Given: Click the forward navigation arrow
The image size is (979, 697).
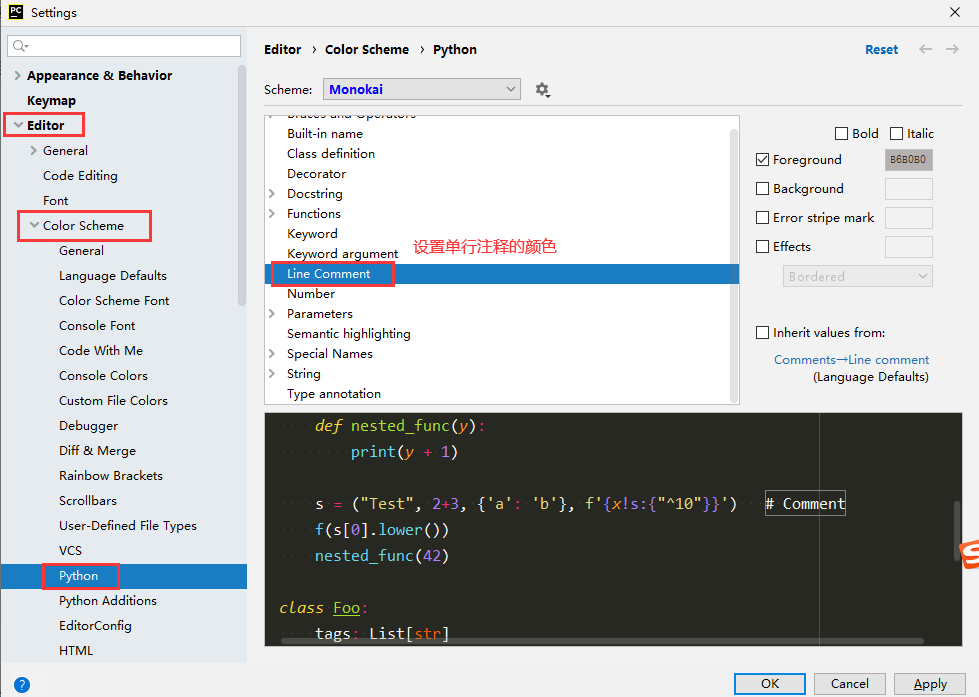Looking at the screenshot, I should pyautogui.click(x=952, y=49).
